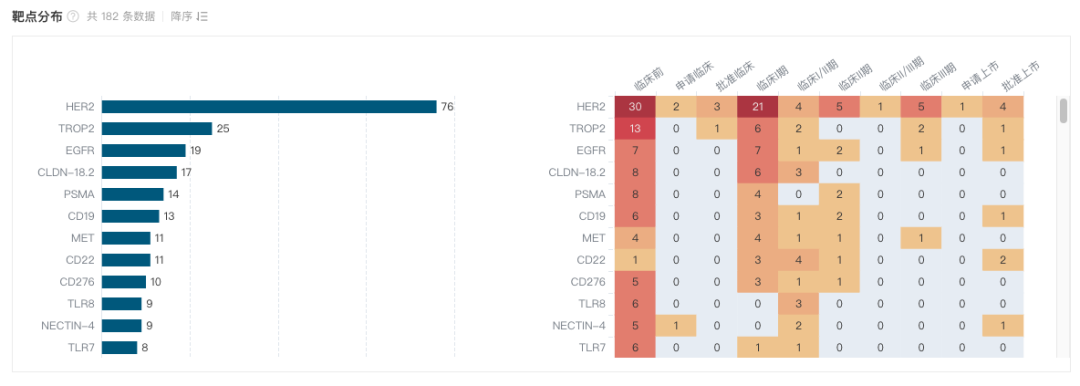
Task: Click HER2 临床前 heatmap cell showing 30
Action: coord(635,107)
